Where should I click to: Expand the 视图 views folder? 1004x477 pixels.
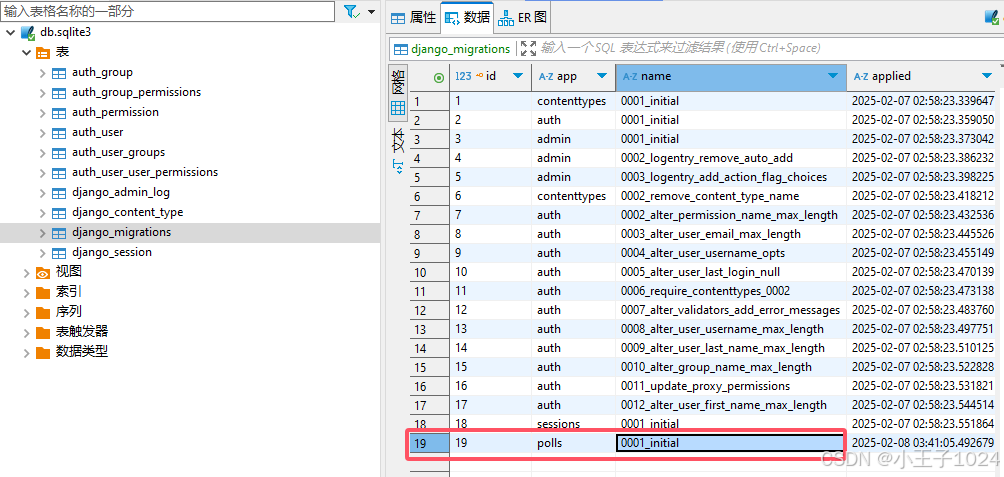point(26,273)
